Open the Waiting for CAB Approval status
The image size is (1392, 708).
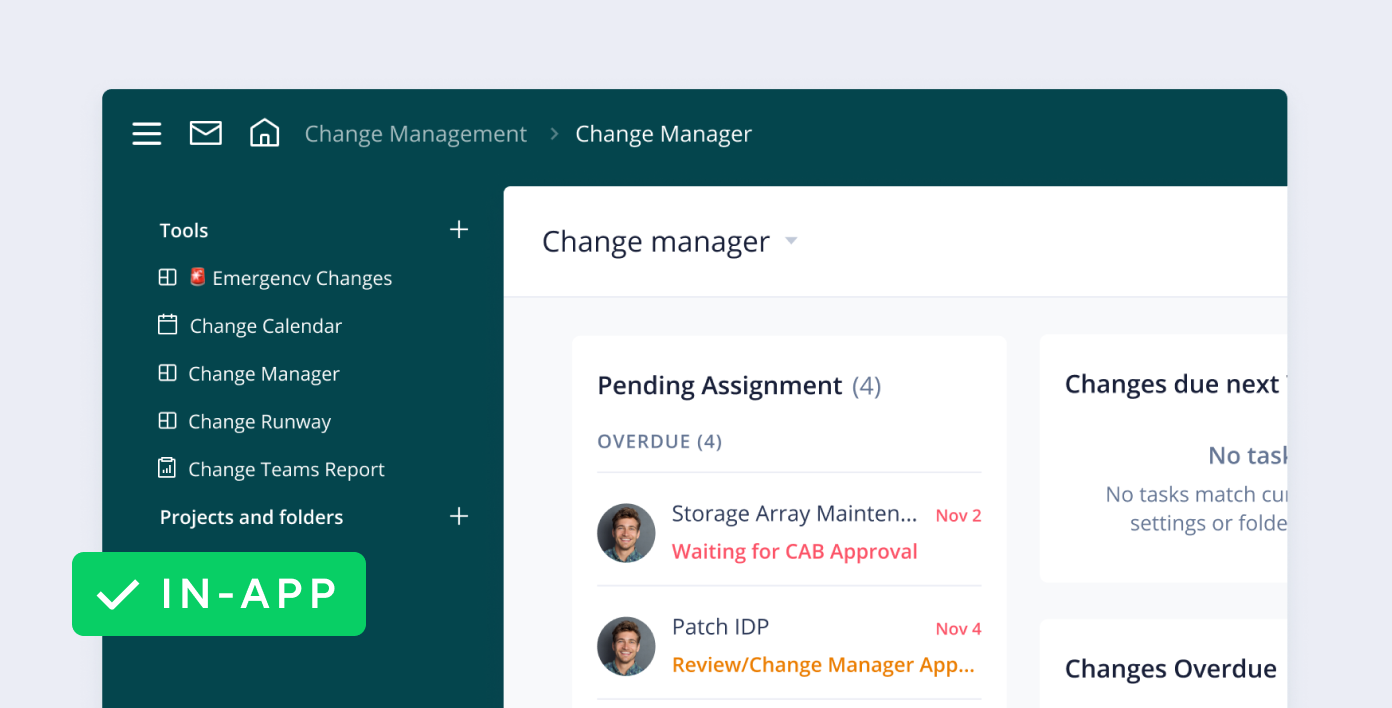794,551
